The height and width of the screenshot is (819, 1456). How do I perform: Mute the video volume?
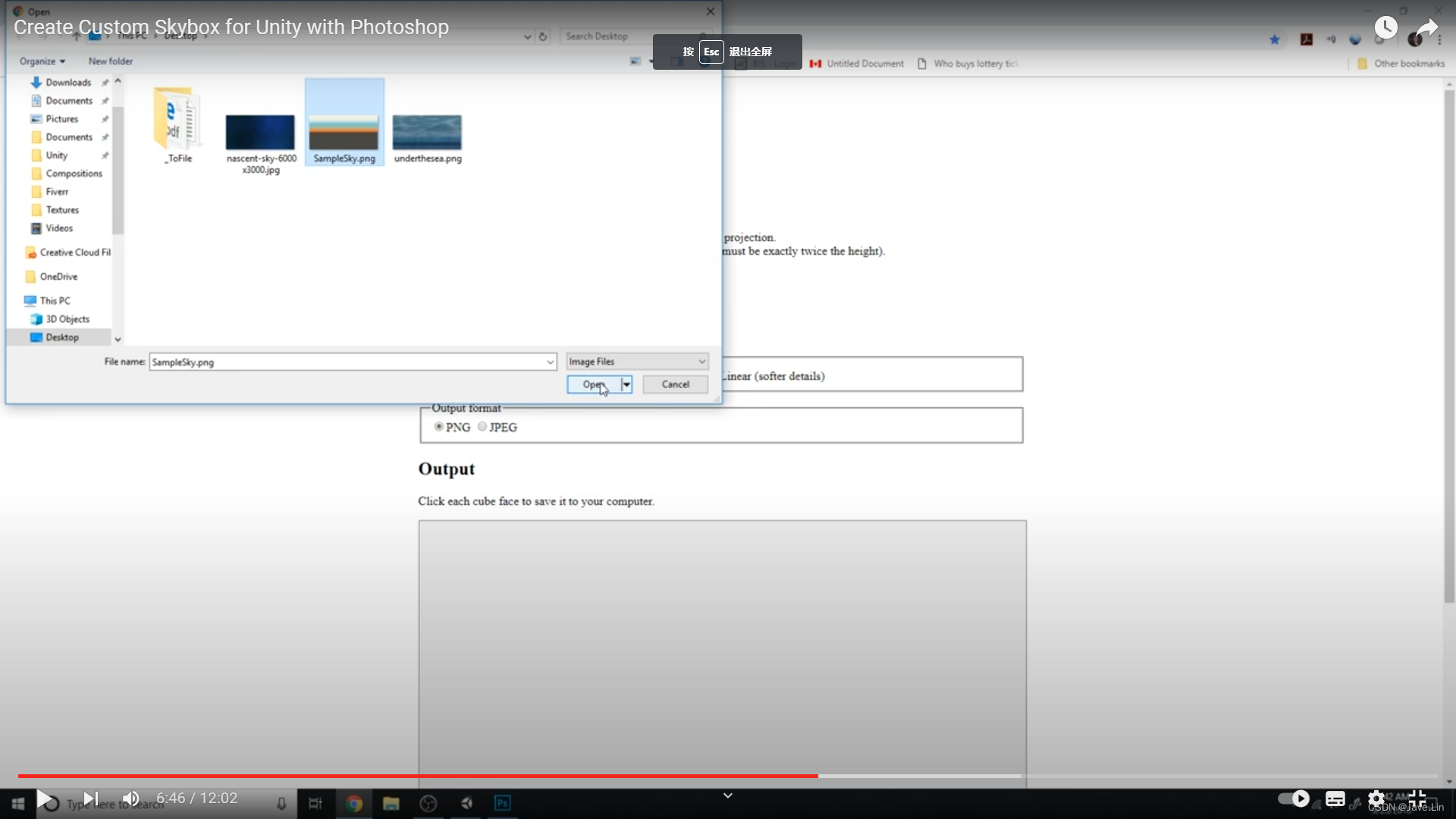click(x=131, y=799)
